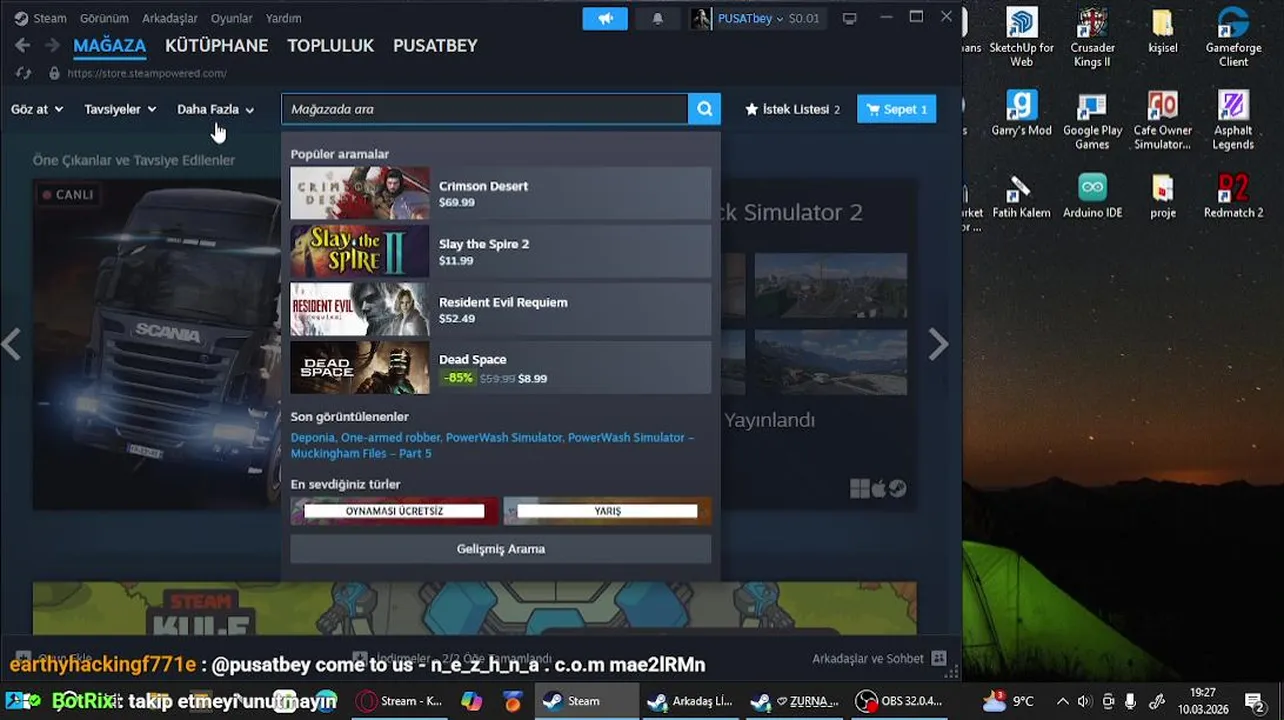Open Crusader Kings II desktop icon

coord(1092,37)
